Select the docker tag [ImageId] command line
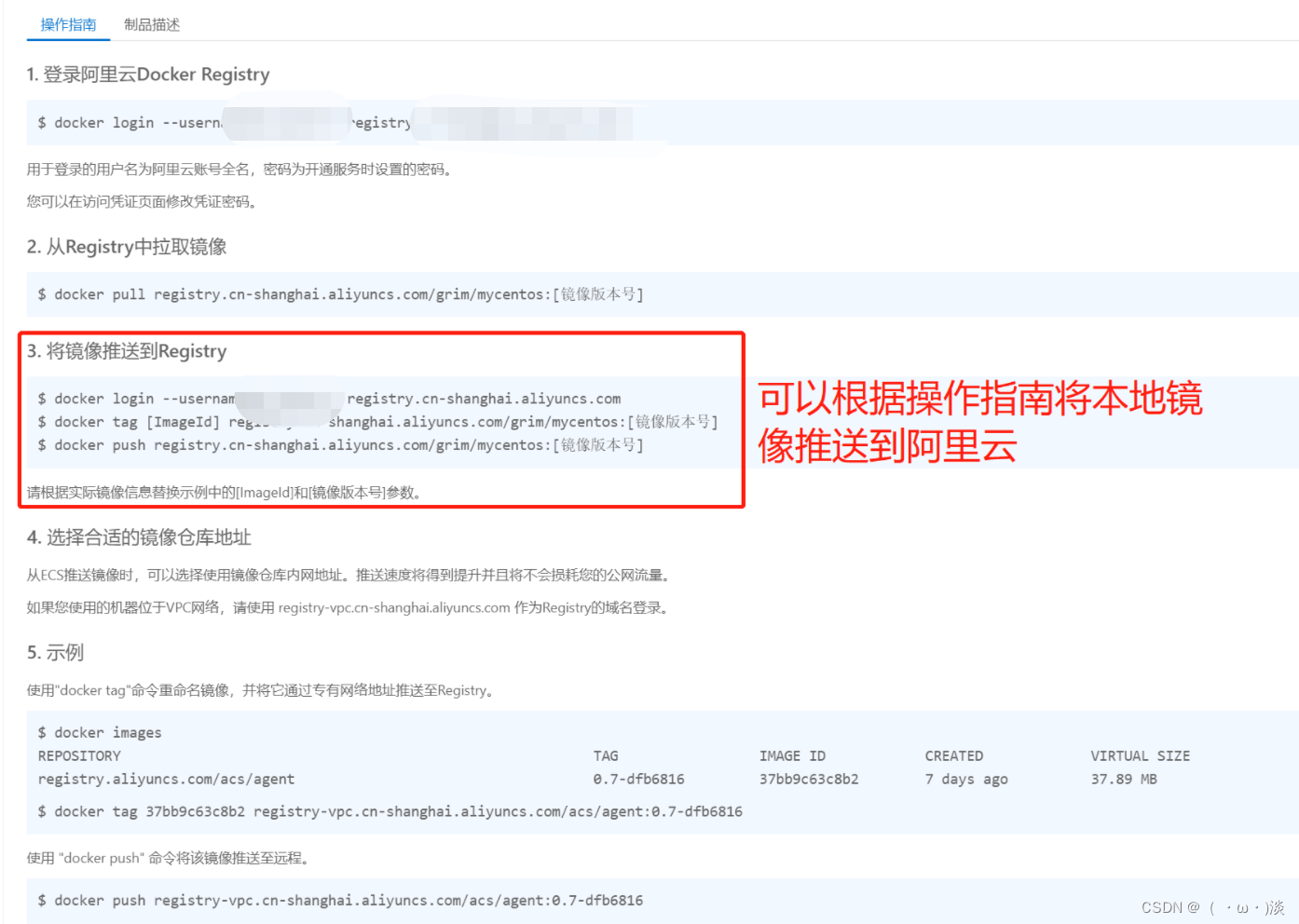Image resolution: width=1299 pixels, height=924 pixels. click(x=377, y=422)
